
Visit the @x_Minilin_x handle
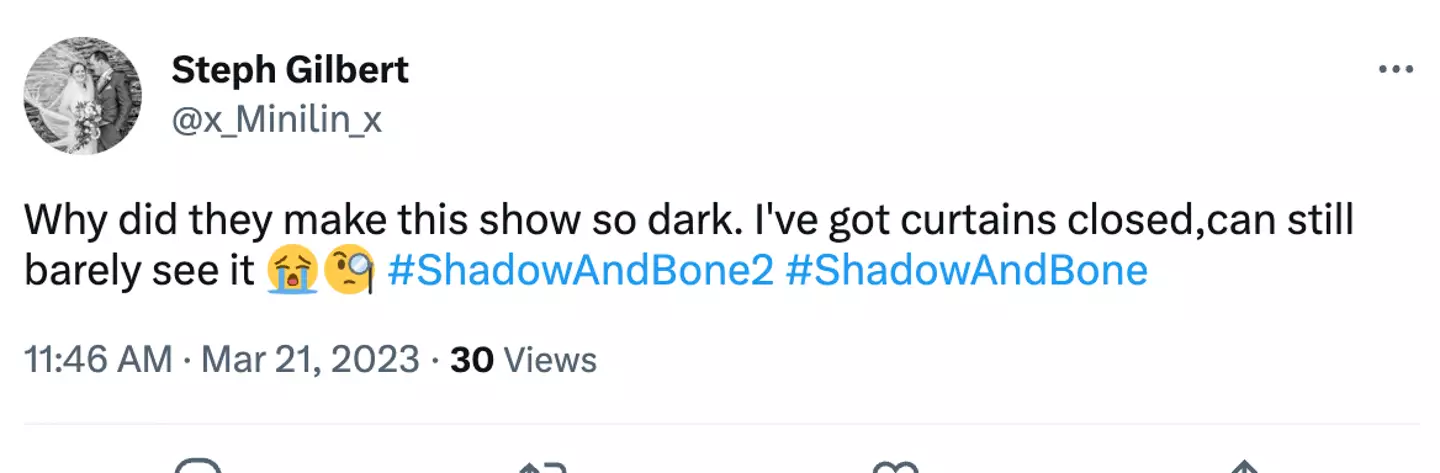[x=276, y=121]
